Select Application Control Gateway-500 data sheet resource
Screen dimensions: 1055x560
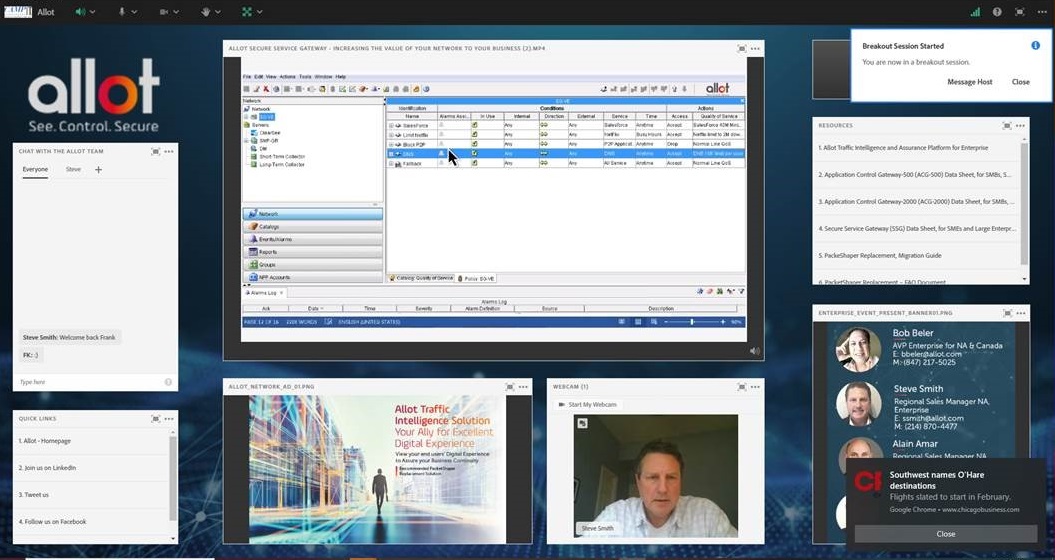916,174
